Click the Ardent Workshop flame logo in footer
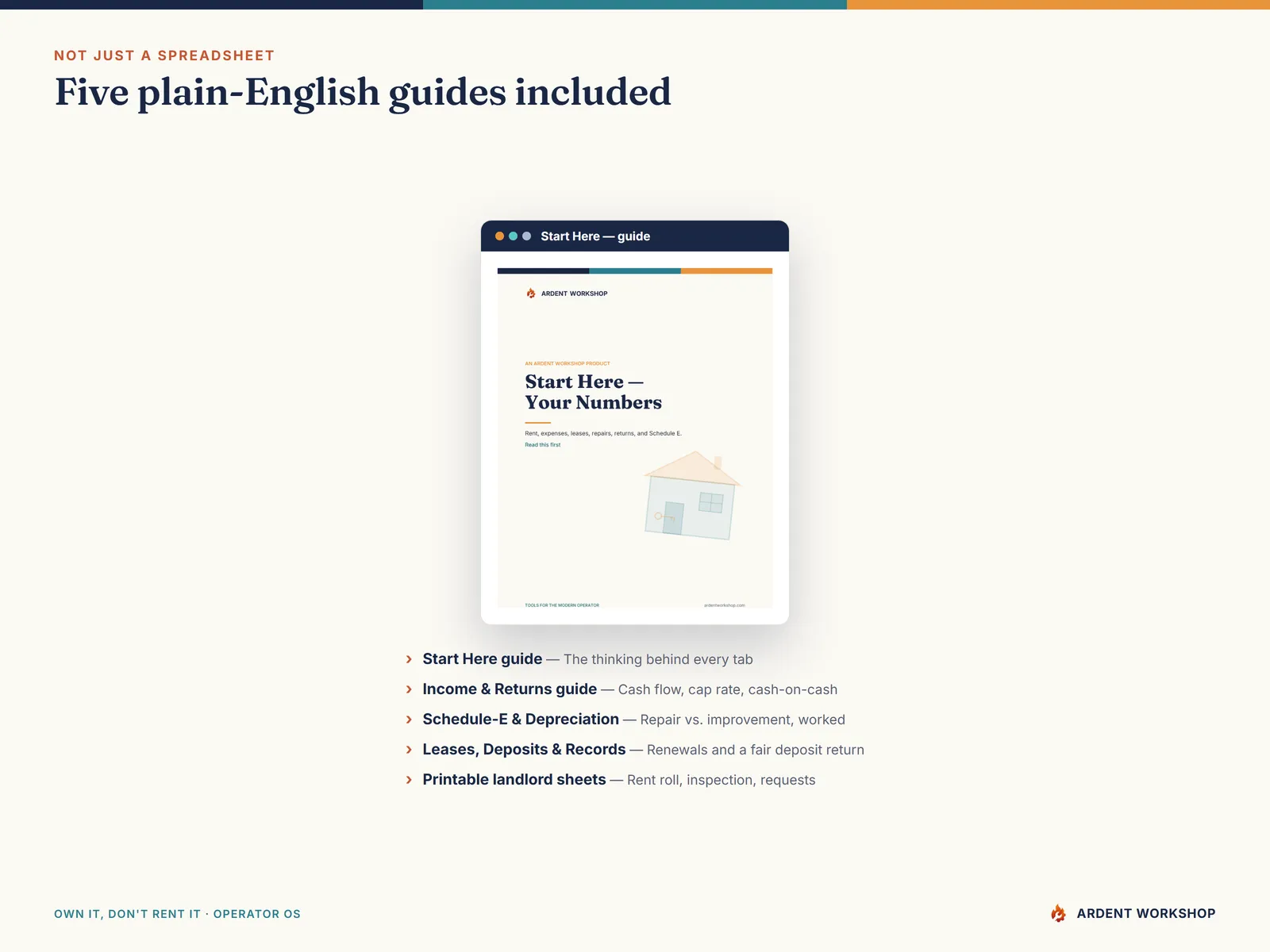This screenshot has height=952, width=1270. (1058, 913)
